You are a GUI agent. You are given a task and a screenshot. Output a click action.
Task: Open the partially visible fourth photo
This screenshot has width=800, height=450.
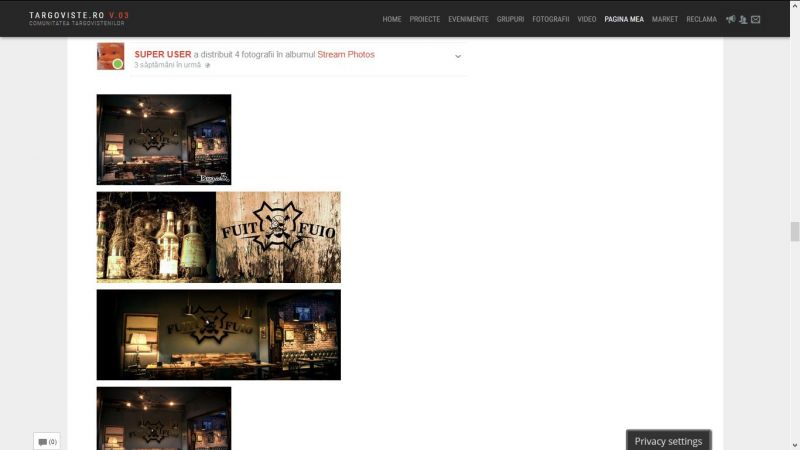point(164,418)
